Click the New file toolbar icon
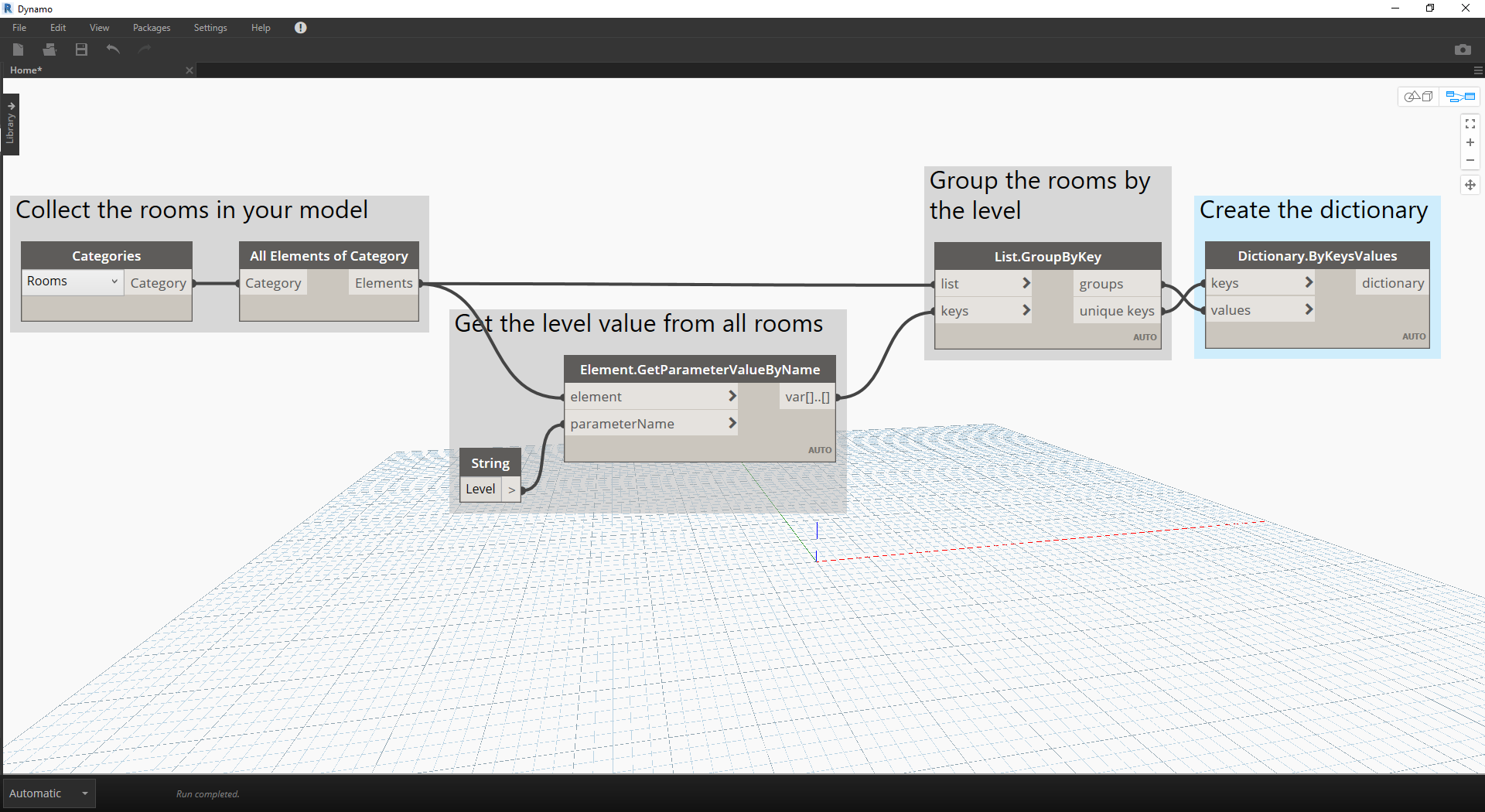This screenshot has width=1485, height=812. [19, 49]
